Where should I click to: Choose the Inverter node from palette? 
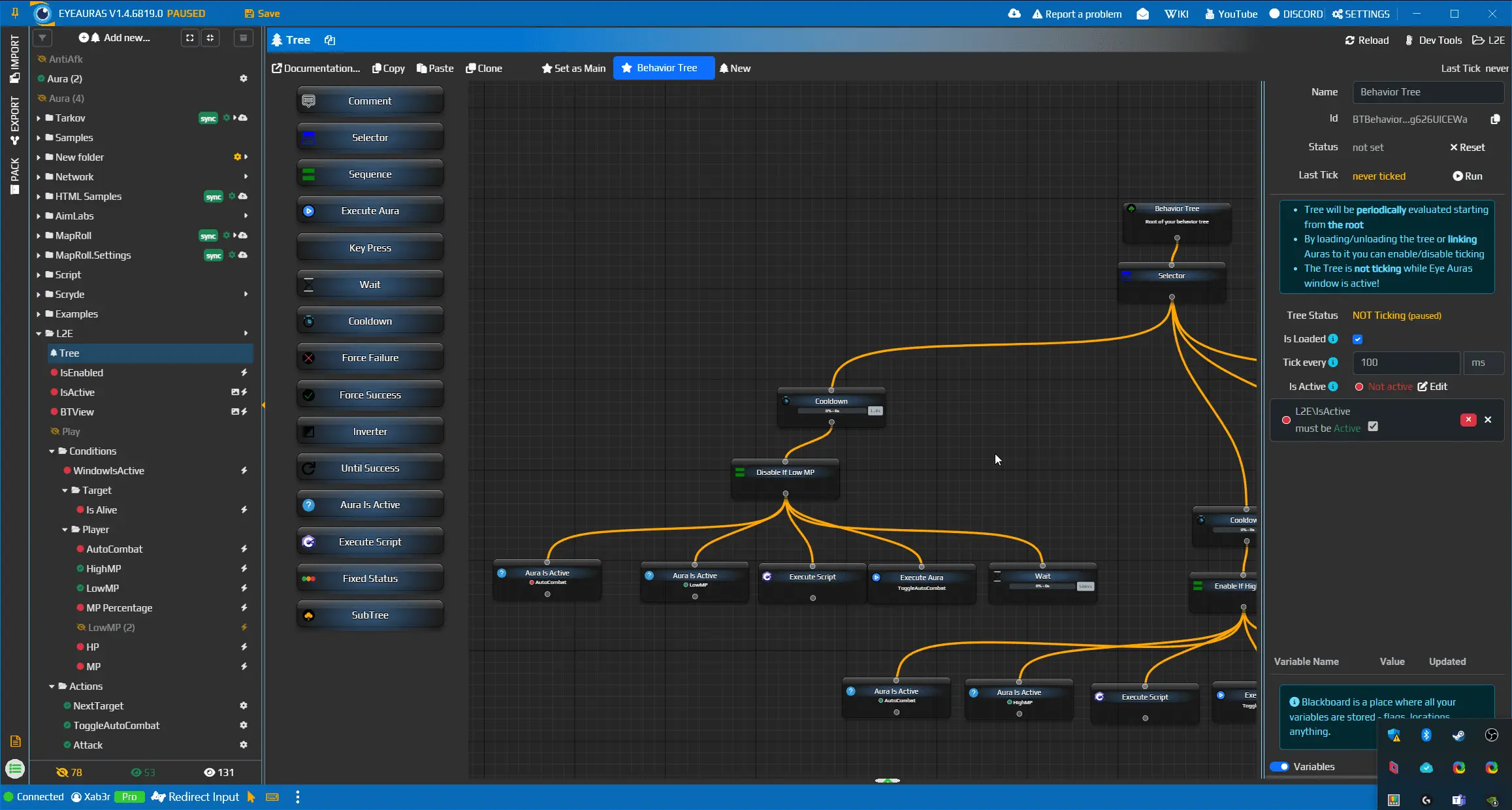click(x=370, y=431)
